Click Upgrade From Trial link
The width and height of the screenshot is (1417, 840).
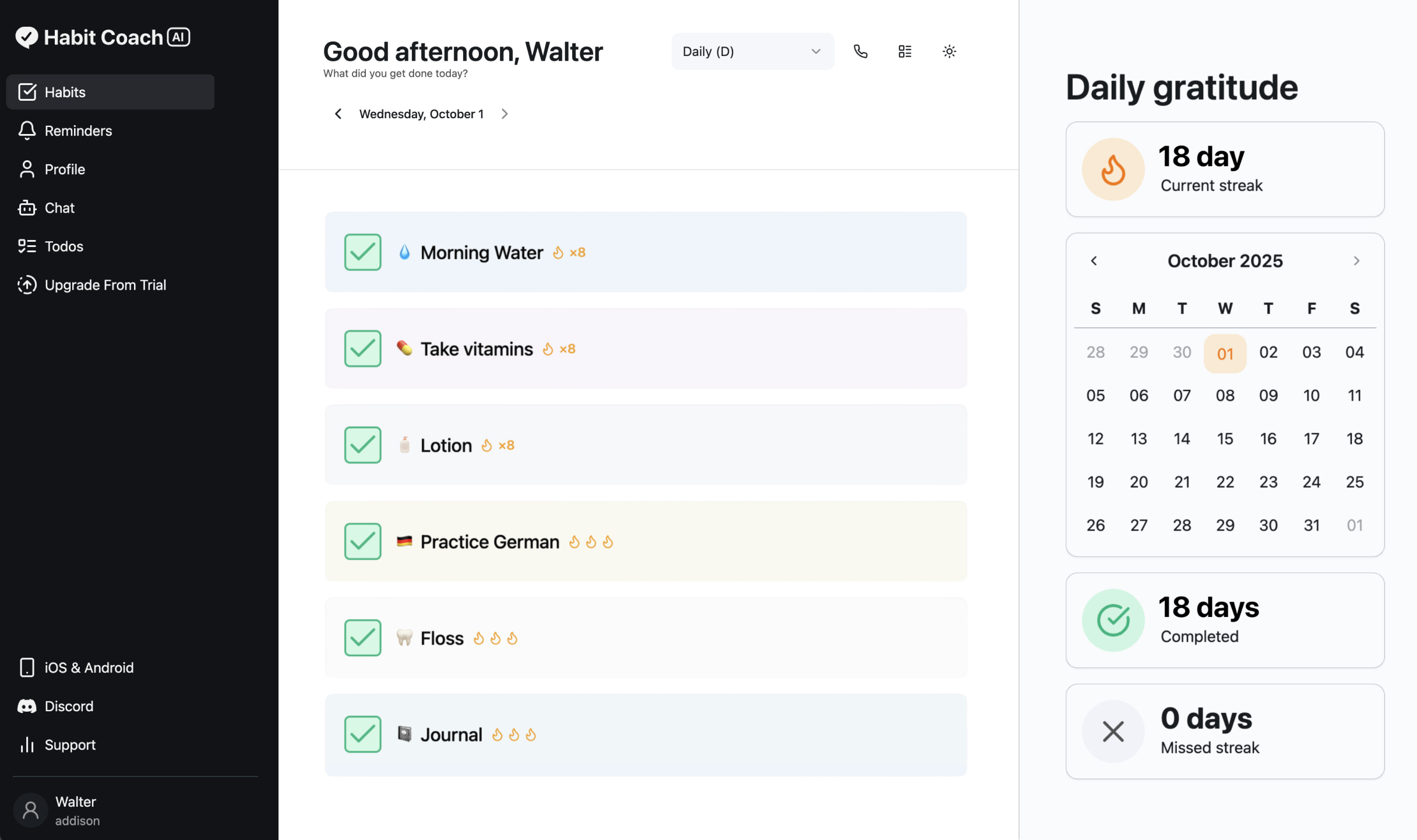pyautogui.click(x=105, y=285)
